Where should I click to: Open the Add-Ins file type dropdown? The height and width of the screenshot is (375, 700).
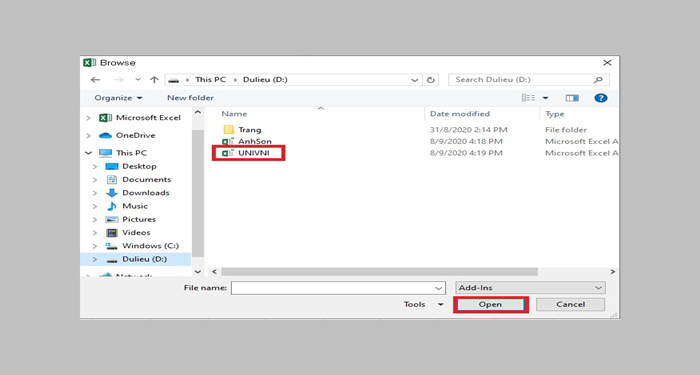tap(530, 288)
